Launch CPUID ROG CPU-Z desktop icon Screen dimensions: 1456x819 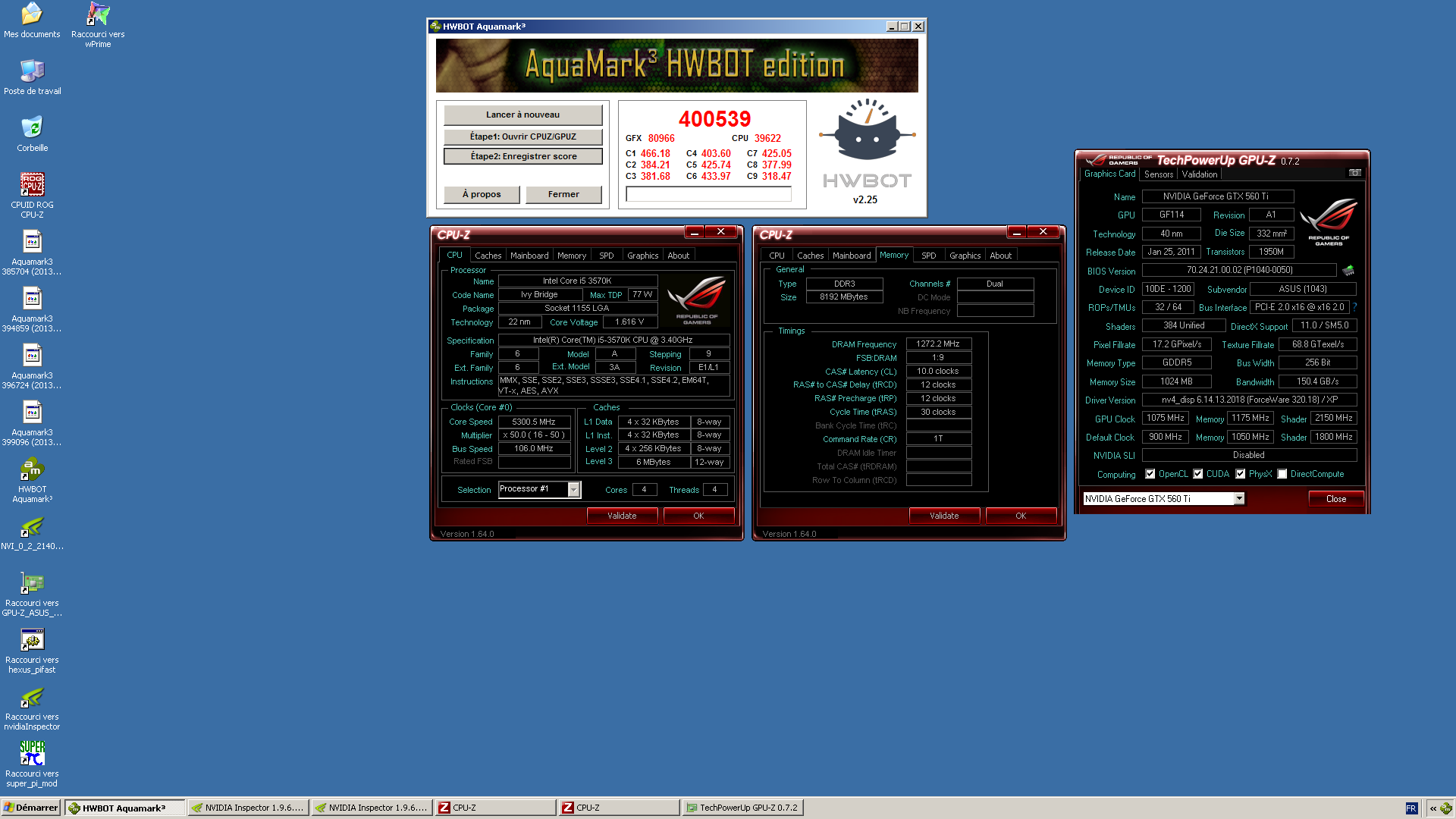coord(32,196)
